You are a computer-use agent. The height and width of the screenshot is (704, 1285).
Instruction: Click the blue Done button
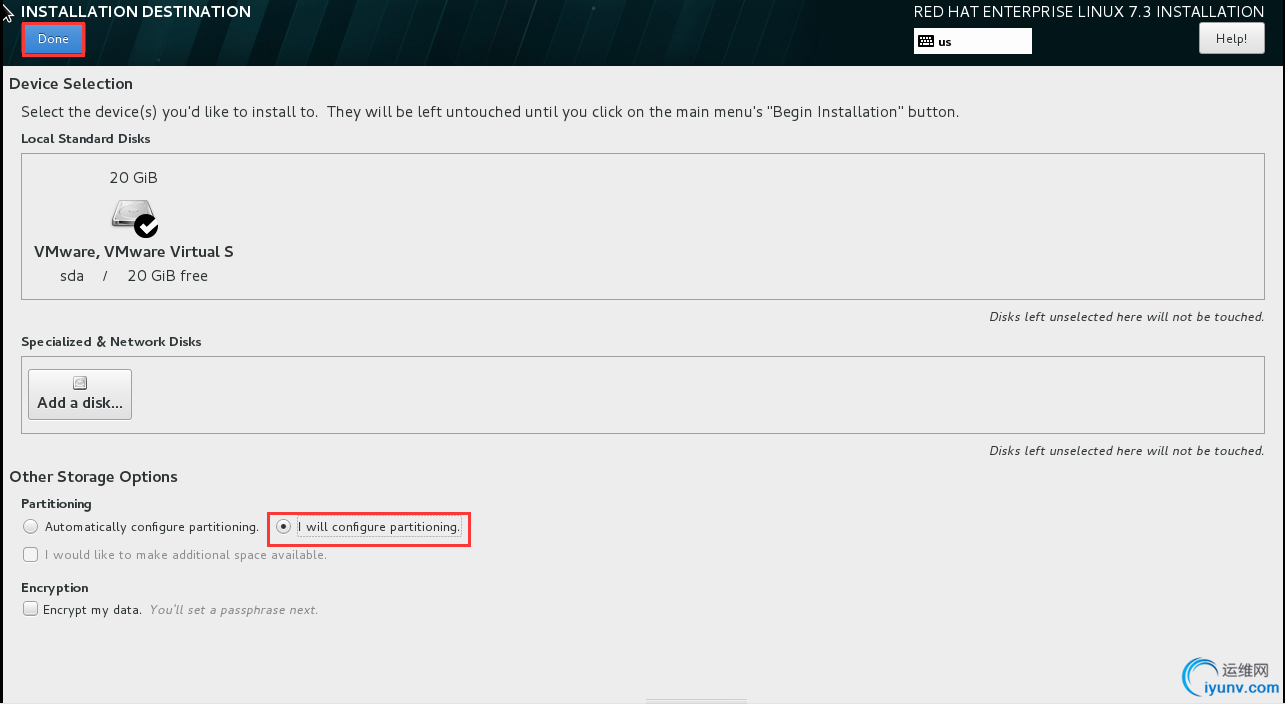(53, 39)
